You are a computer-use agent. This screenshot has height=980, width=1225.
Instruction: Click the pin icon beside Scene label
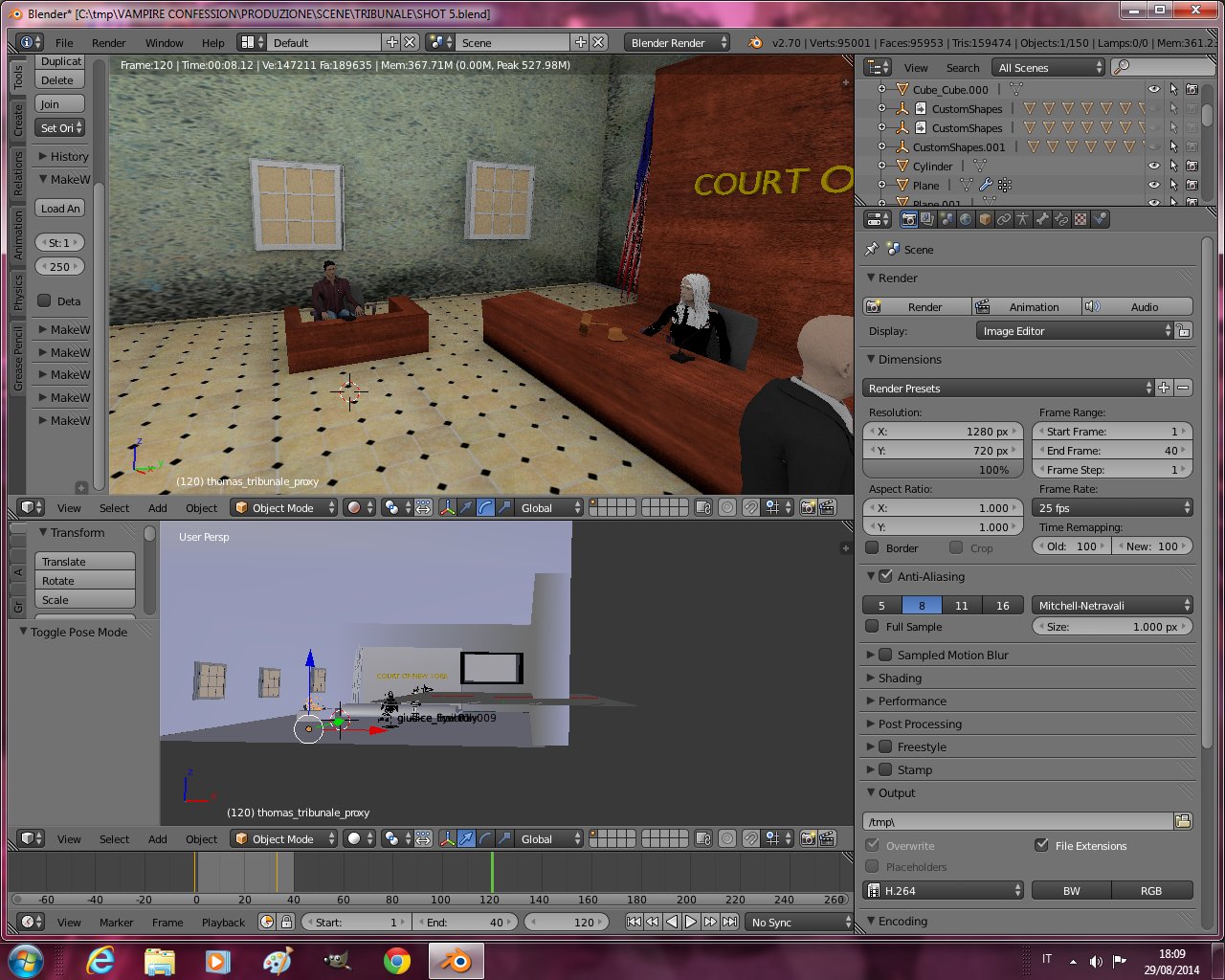click(872, 249)
